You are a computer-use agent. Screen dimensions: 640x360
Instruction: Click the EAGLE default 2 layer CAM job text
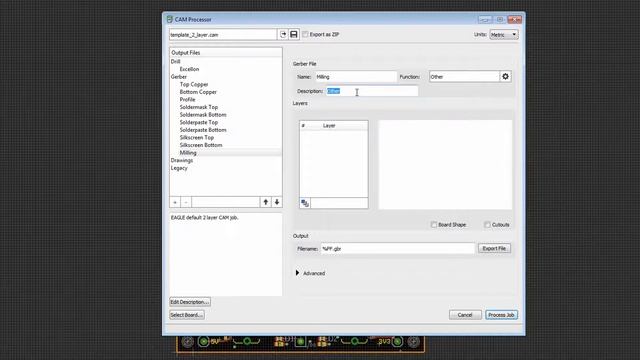(204, 218)
